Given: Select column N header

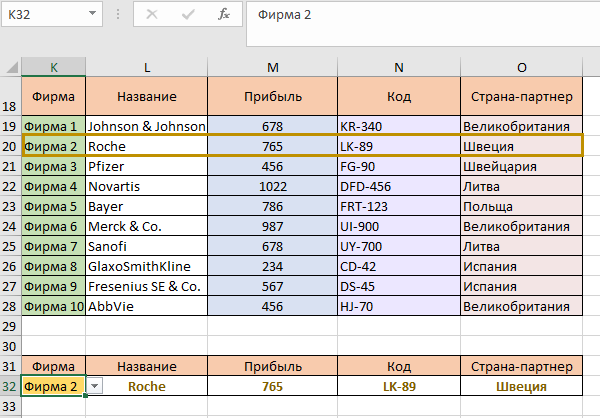Looking at the screenshot, I should 399,67.
